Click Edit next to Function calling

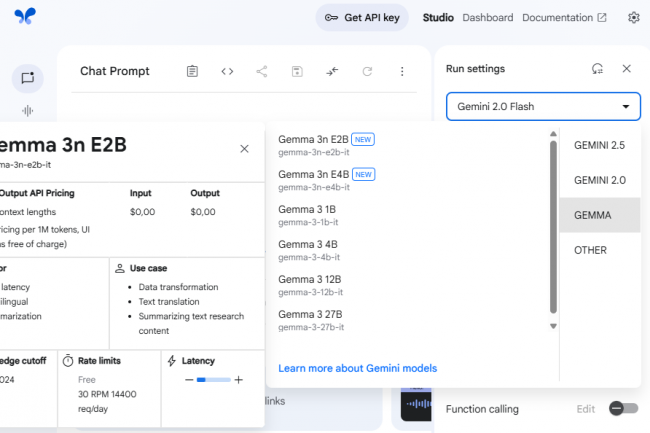point(585,409)
